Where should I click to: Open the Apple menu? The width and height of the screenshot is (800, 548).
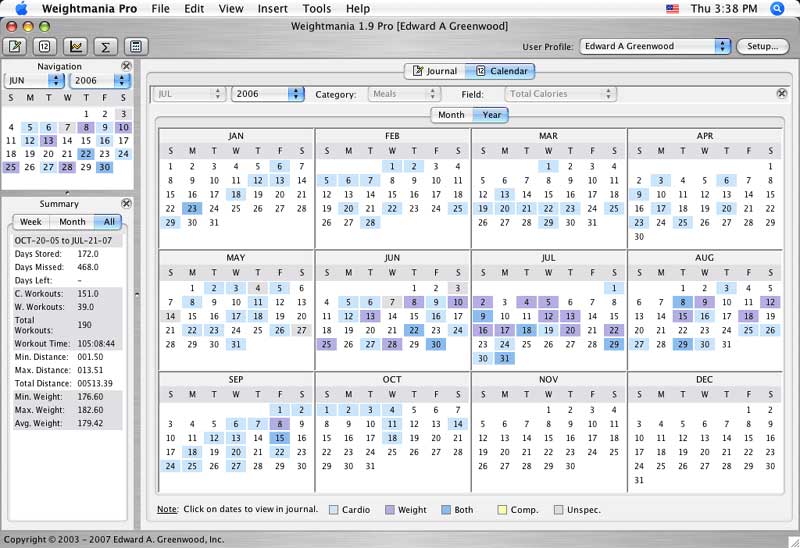point(21,8)
